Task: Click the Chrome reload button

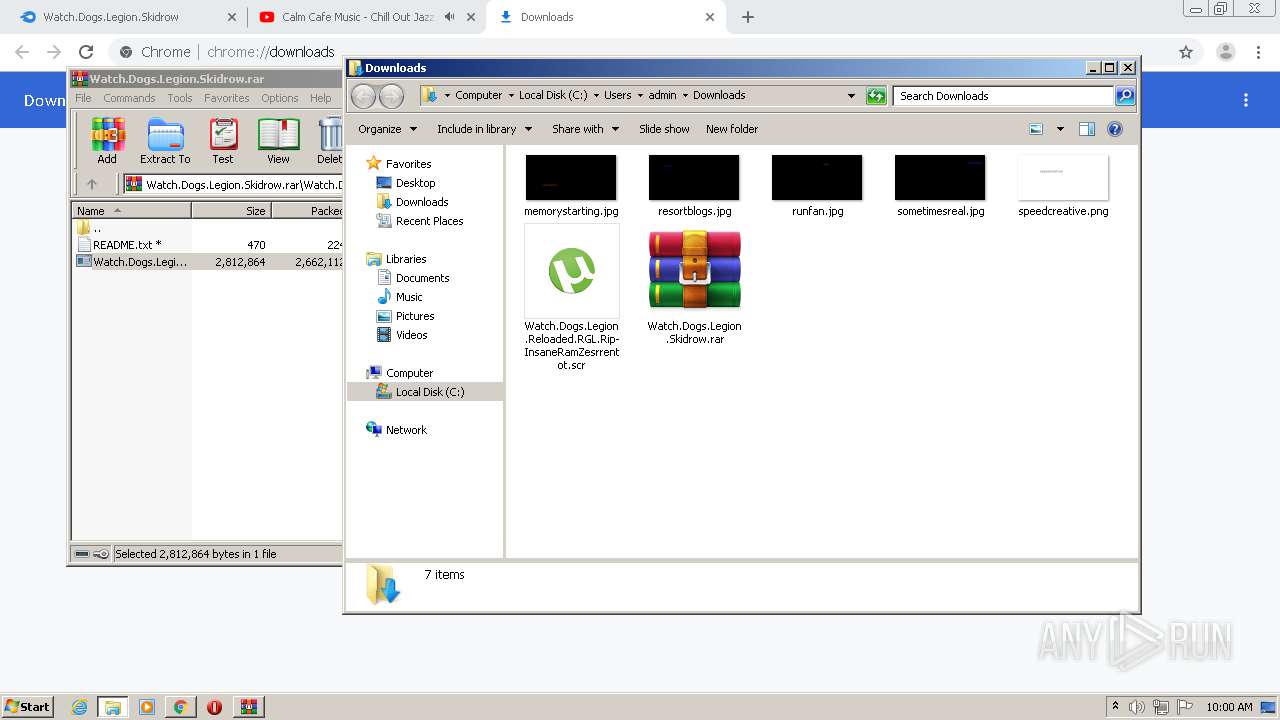Action: [x=86, y=52]
